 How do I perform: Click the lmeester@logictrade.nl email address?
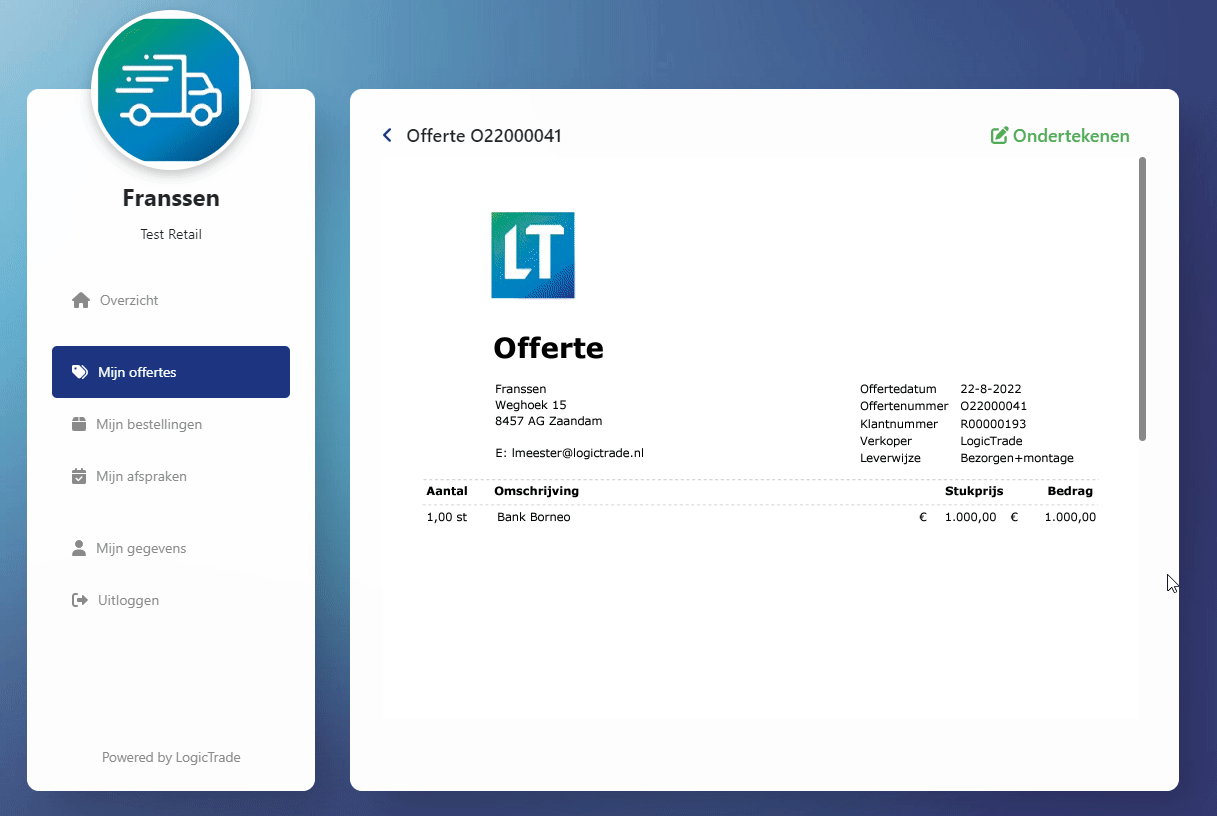577,453
